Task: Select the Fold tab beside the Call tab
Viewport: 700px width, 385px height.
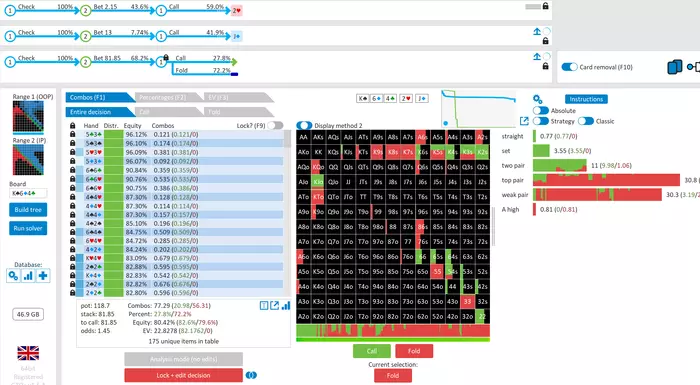Action: point(238,112)
